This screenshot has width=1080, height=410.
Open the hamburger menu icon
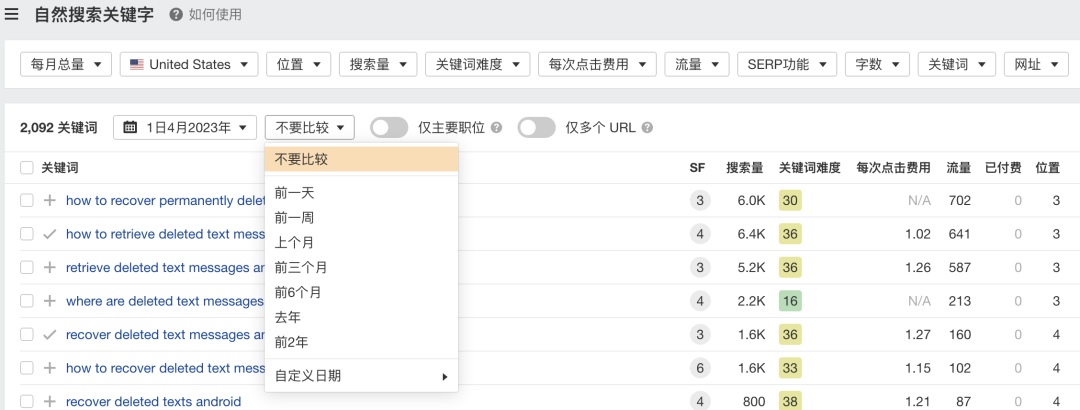click(x=11, y=14)
